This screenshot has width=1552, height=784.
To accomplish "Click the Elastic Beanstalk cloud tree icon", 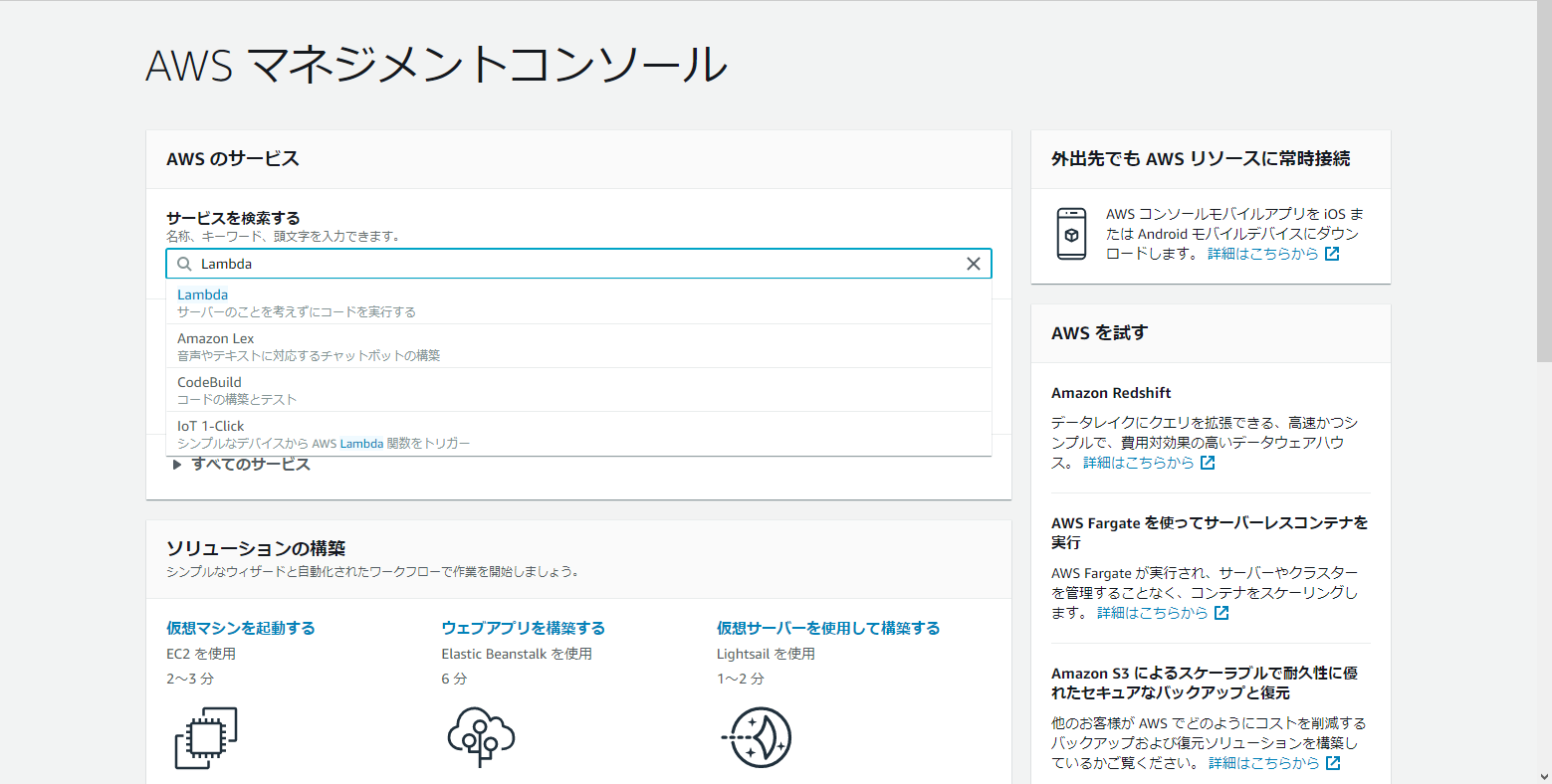I will click(x=481, y=736).
